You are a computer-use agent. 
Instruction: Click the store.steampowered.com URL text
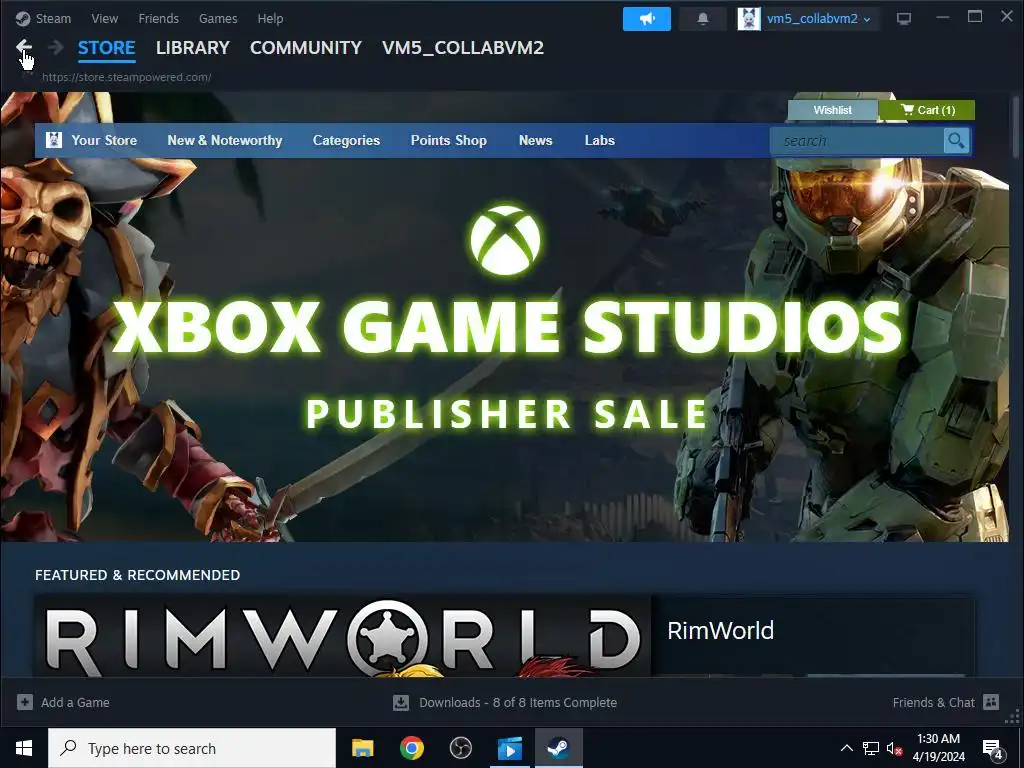tap(126, 77)
